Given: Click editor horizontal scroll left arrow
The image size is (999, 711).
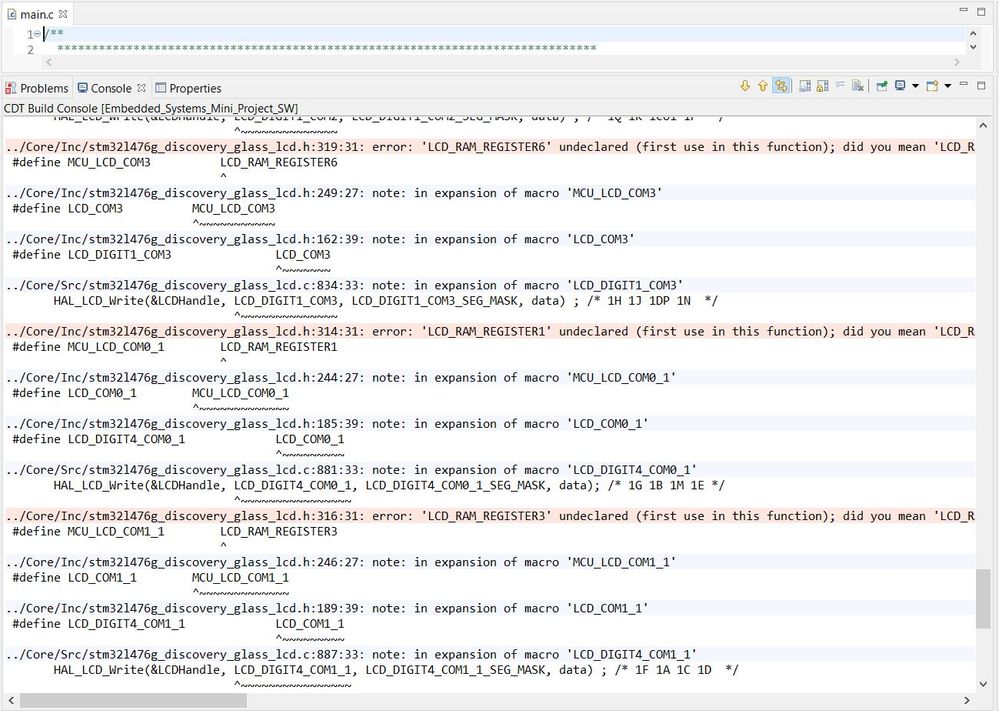Looking at the screenshot, I should pyautogui.click(x=49, y=62).
